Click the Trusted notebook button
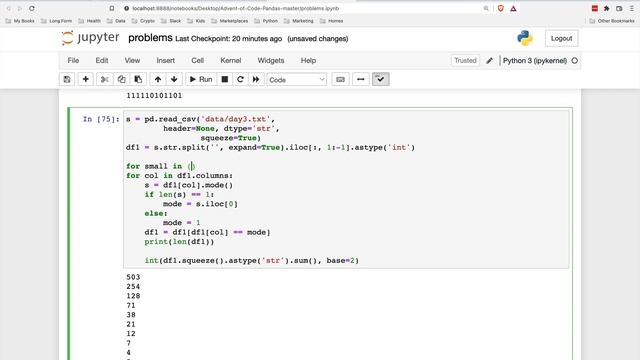This screenshot has width=640, height=360. coord(465,60)
